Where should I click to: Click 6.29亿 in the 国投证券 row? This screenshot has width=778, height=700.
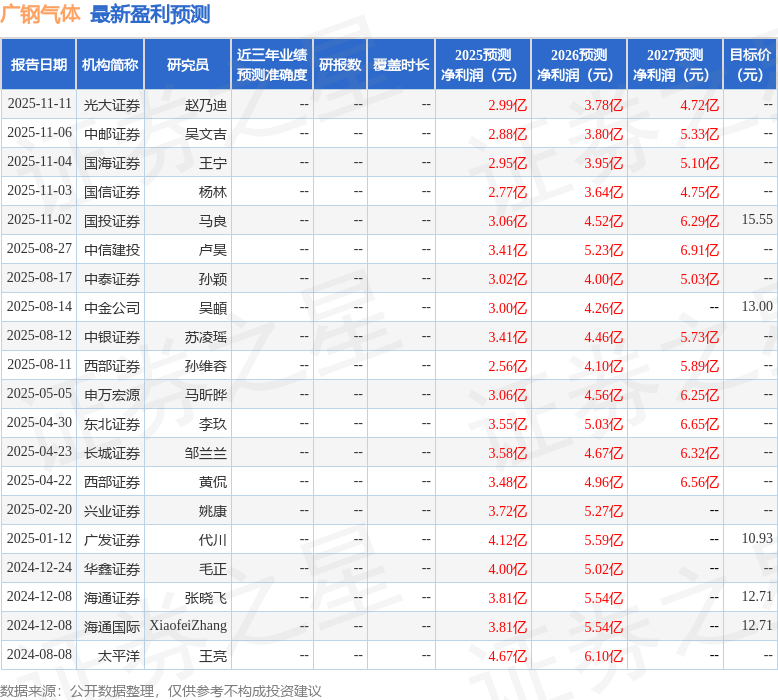699,221
